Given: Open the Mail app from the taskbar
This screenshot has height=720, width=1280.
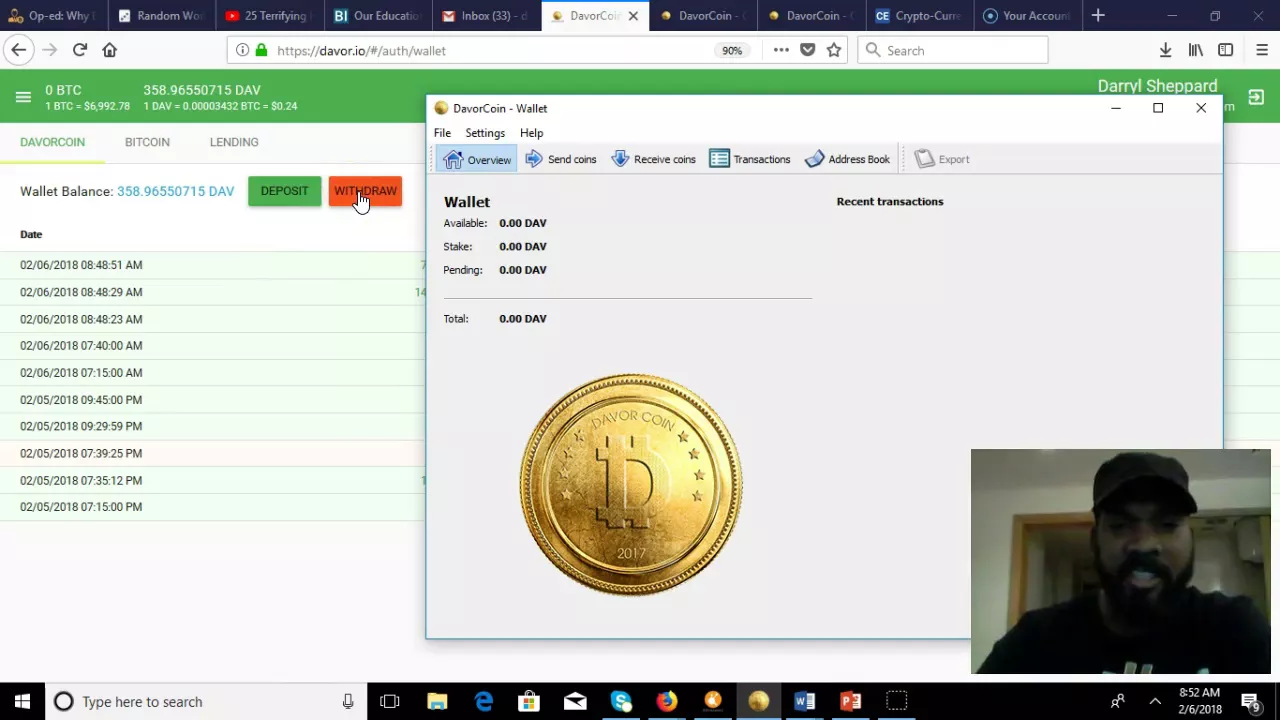Looking at the screenshot, I should click(575, 701).
